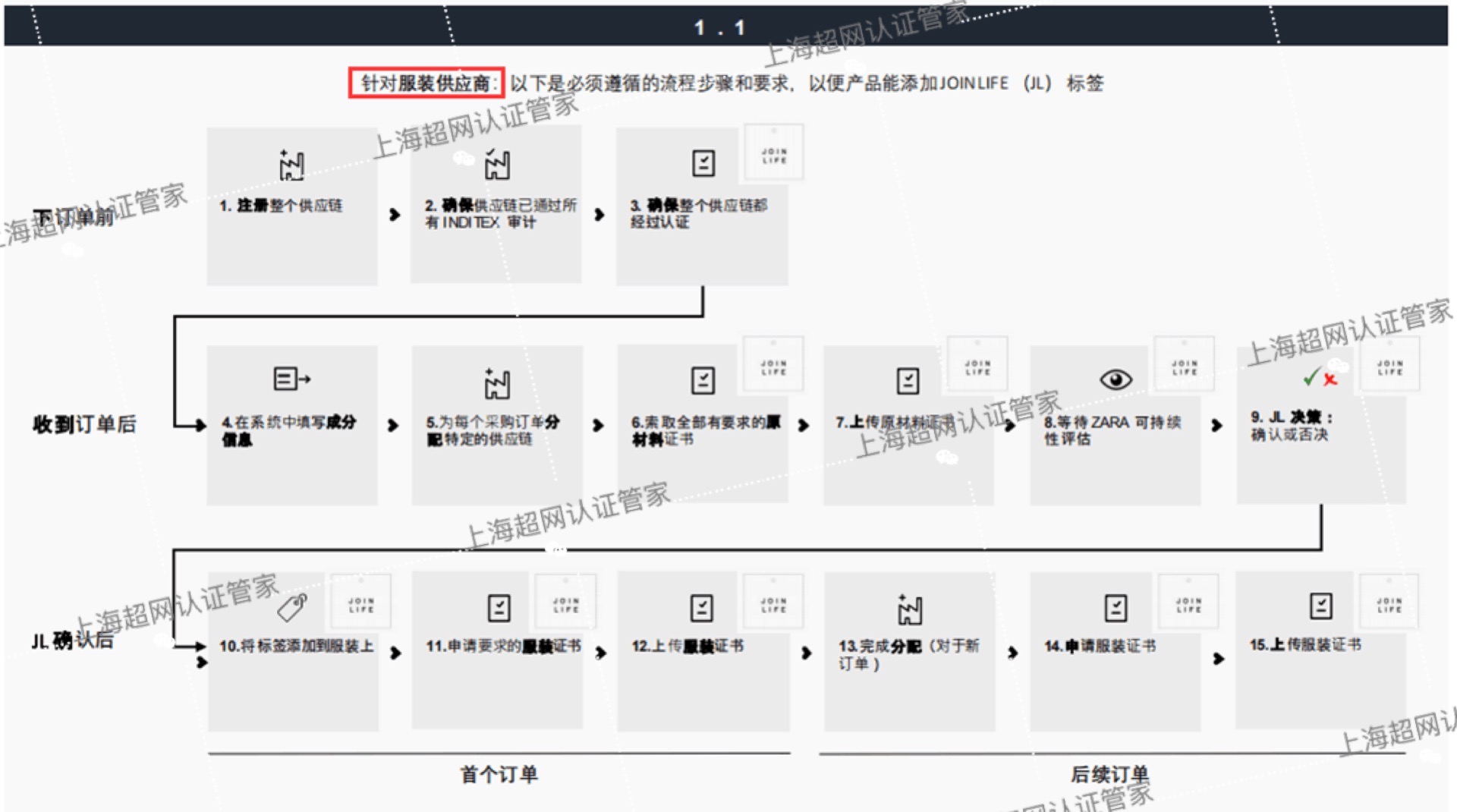Click the '6. 索取全部有要求的原材料证书' text
The width and height of the screenshot is (1457, 812).
[706, 430]
